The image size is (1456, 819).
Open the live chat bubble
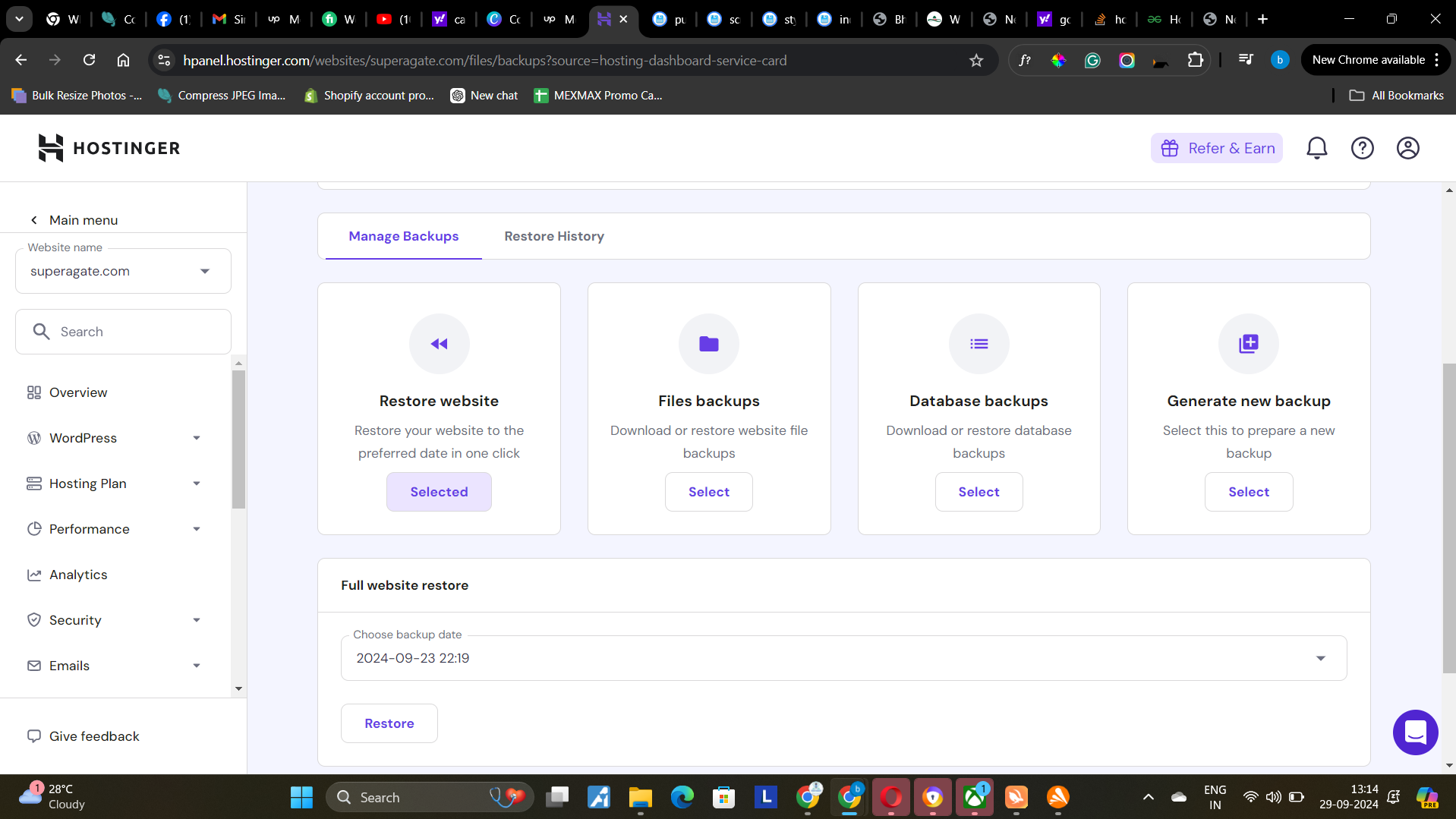[1415, 732]
